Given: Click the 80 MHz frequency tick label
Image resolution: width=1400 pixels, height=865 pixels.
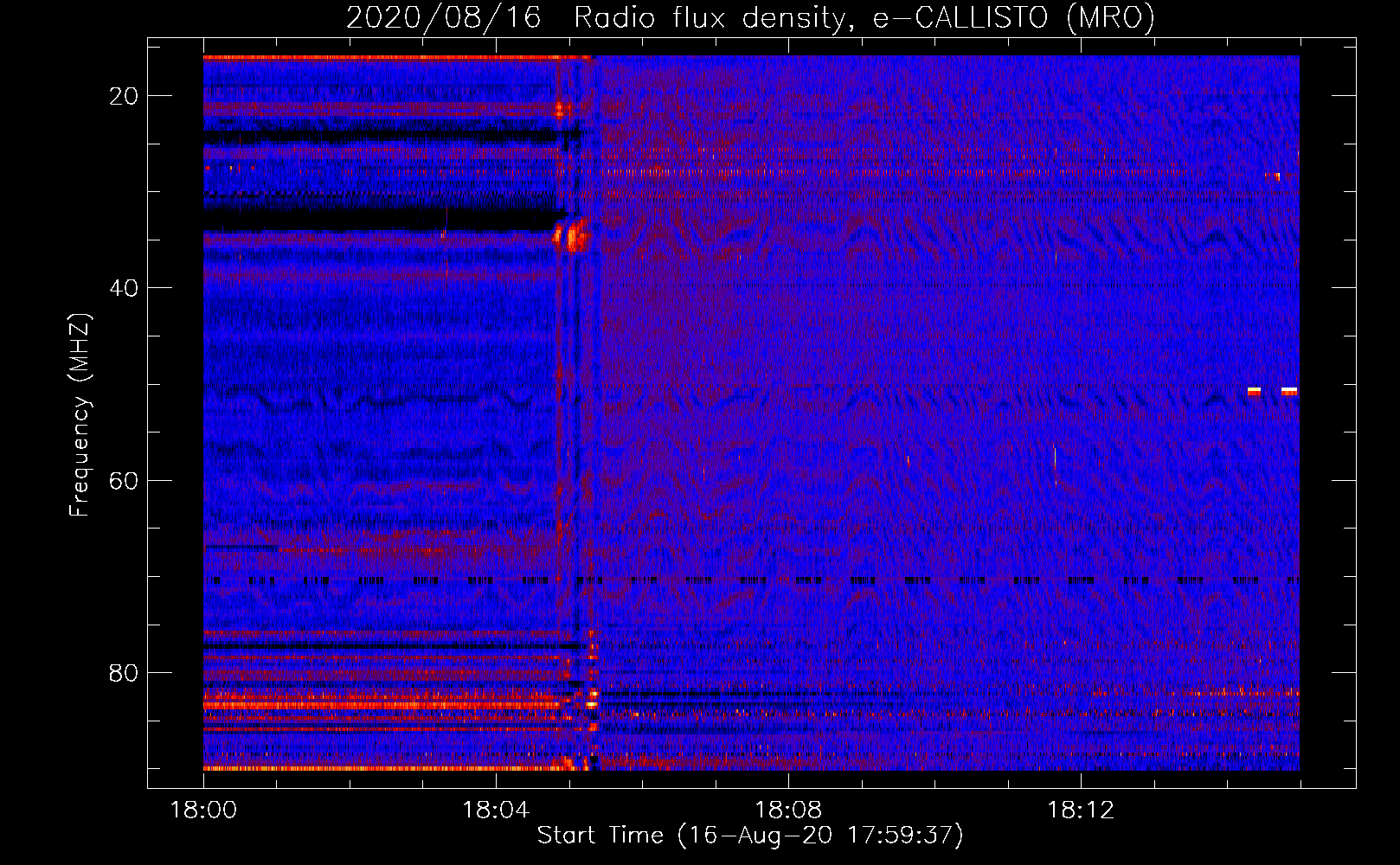Looking at the screenshot, I should (x=125, y=673).
